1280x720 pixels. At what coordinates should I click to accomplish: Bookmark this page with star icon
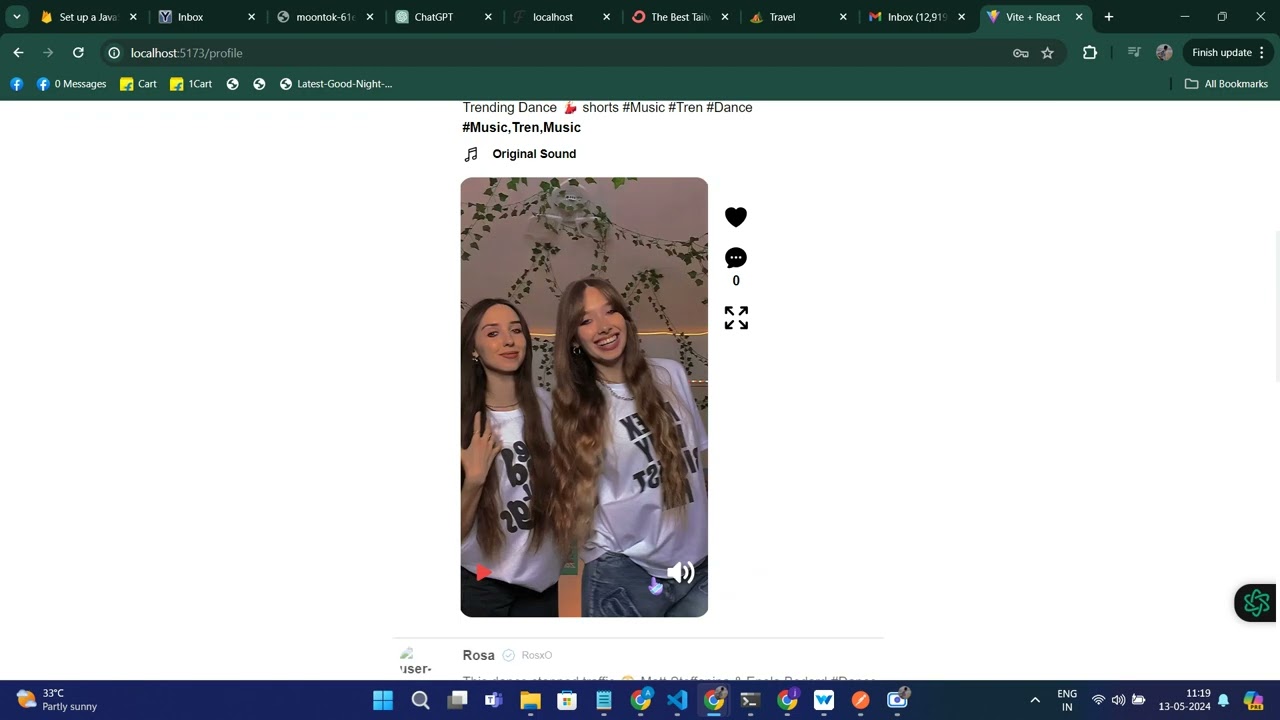[1047, 53]
